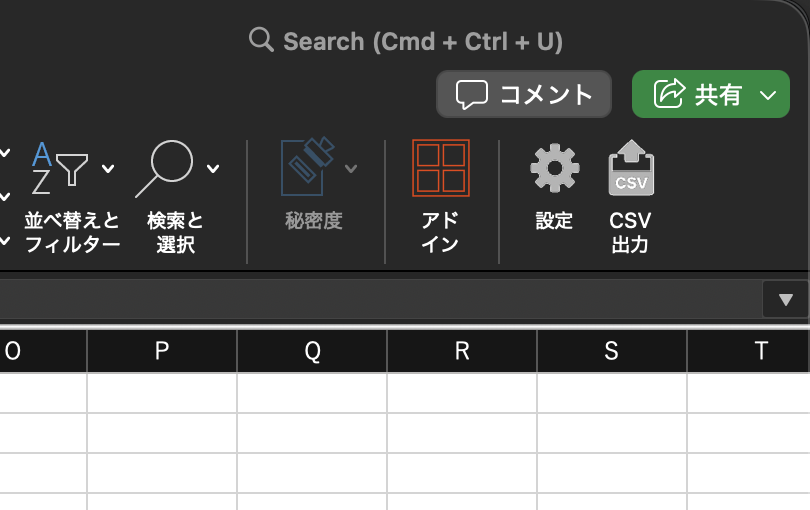Image resolution: width=810 pixels, height=510 pixels.
Task: Click the magnifier icon beside Search
Action: point(261,40)
